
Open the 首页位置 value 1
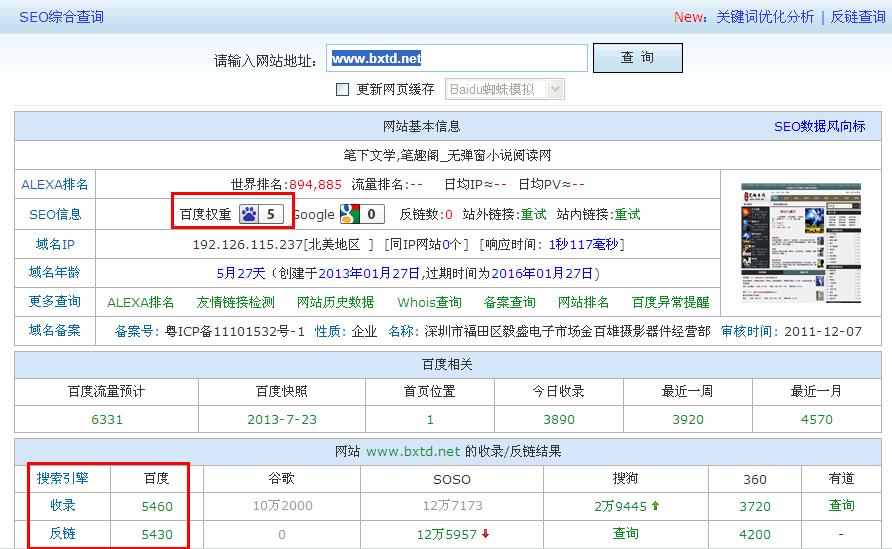click(x=430, y=420)
